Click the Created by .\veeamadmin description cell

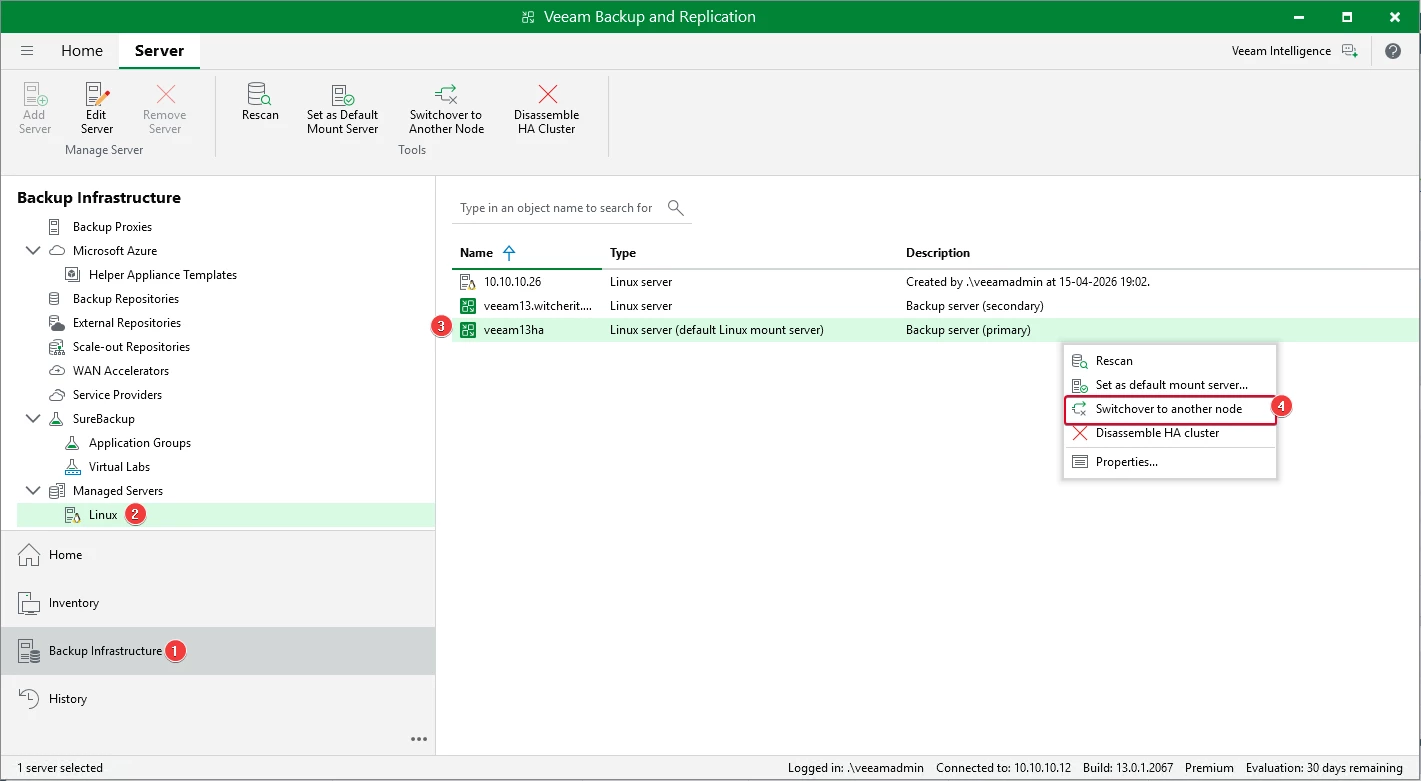tap(1028, 282)
